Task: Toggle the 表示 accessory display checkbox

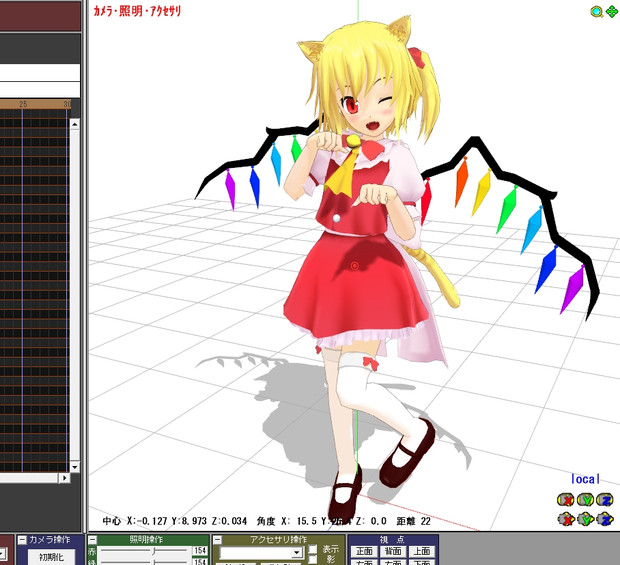Action: tap(313, 549)
